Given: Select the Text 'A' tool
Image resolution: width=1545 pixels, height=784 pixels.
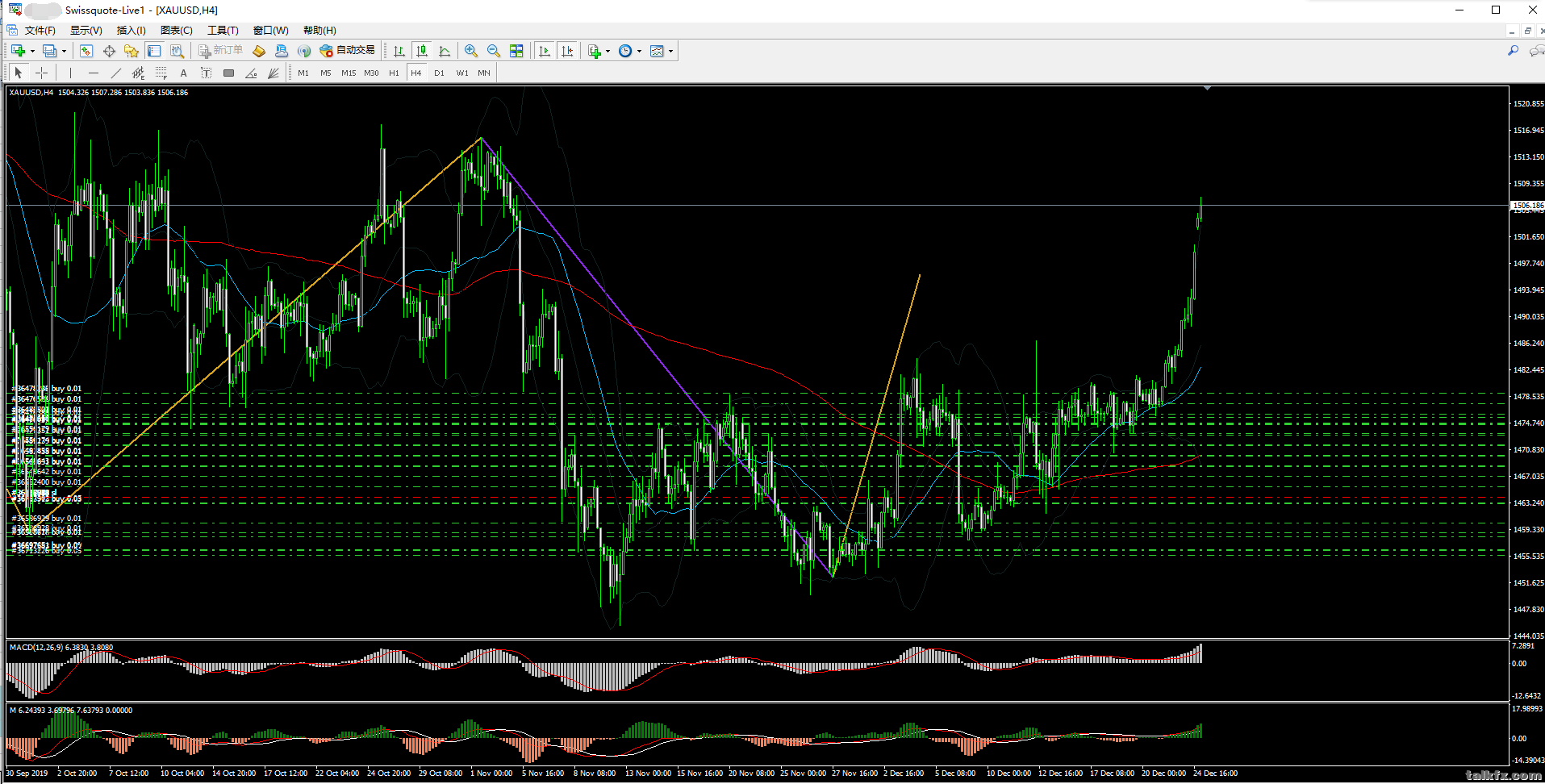Looking at the screenshot, I should pyautogui.click(x=184, y=73).
